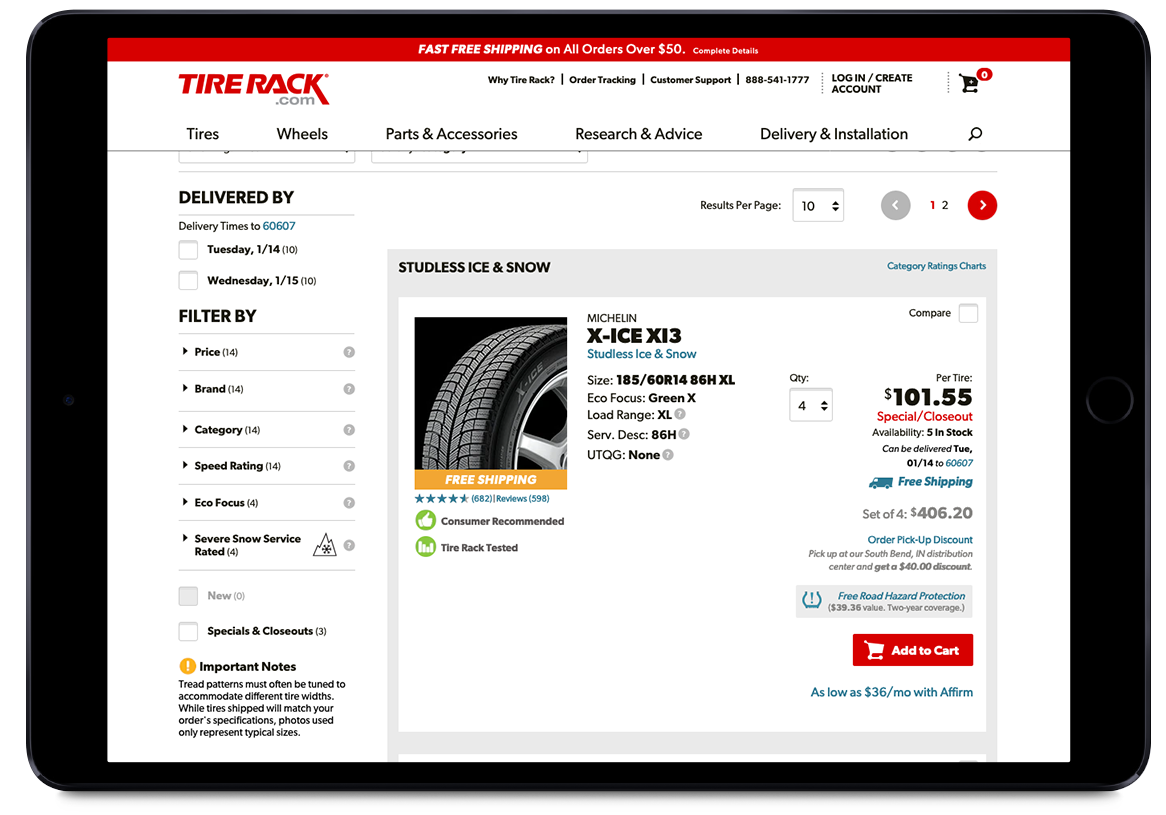Click the Free Shipping text link by price

[x=935, y=482]
